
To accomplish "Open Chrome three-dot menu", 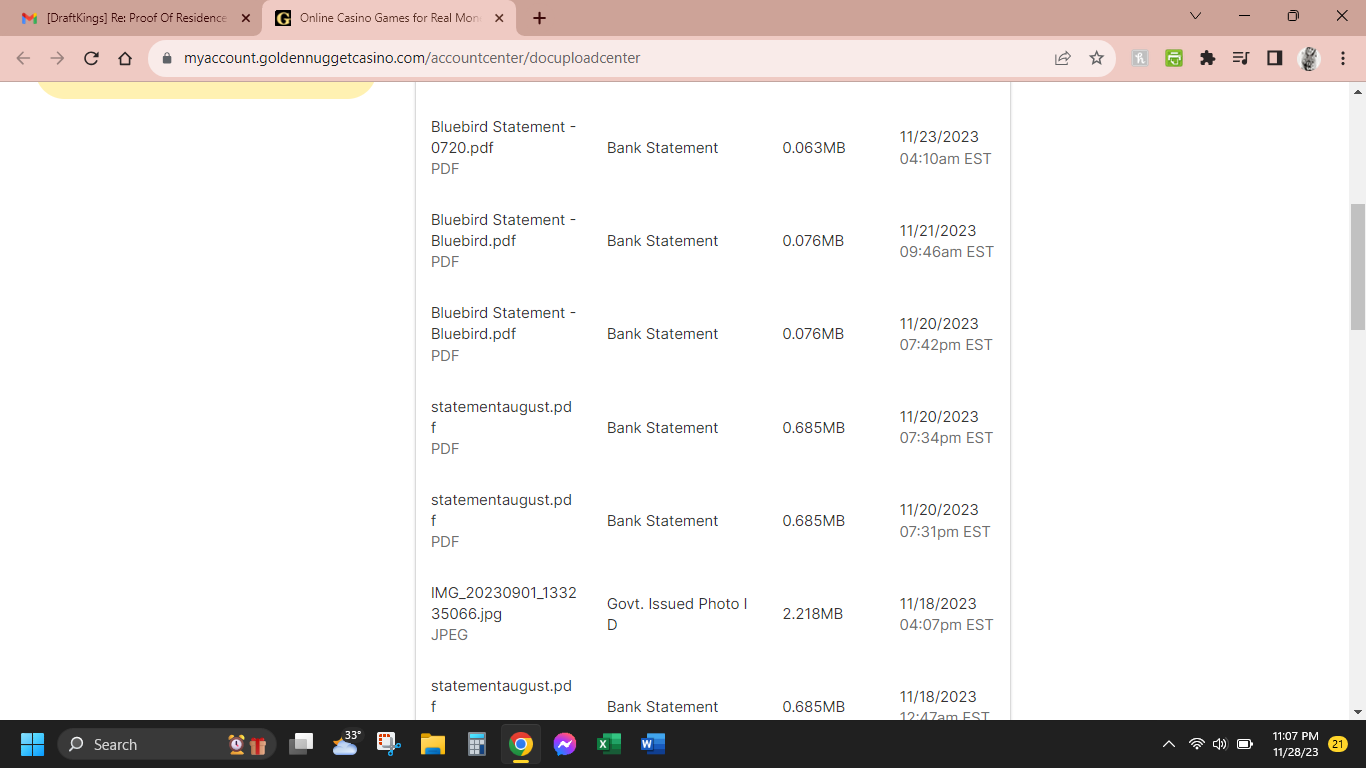I will [x=1343, y=58].
